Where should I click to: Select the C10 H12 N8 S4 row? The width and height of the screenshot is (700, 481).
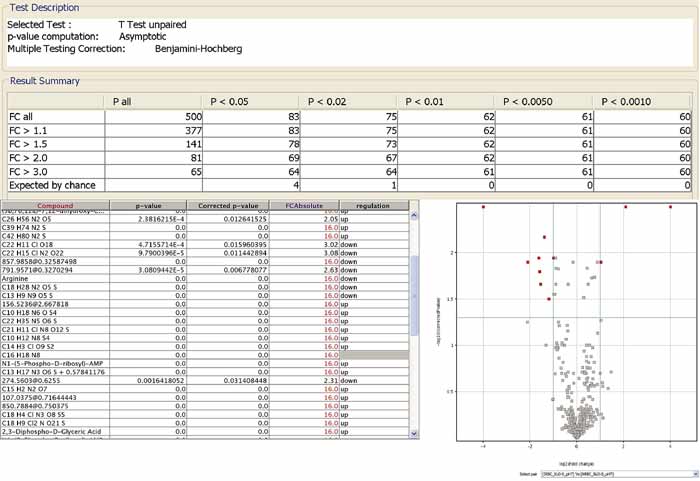pyautogui.click(x=204, y=338)
